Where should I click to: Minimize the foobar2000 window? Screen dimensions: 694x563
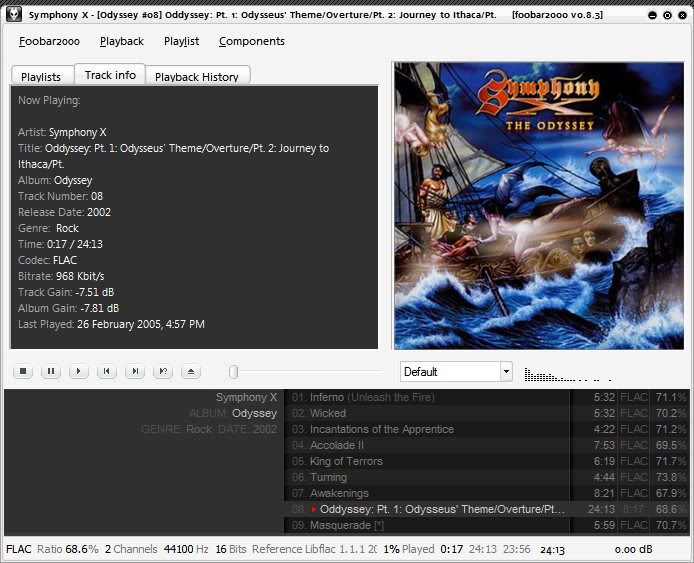[x=652, y=15]
